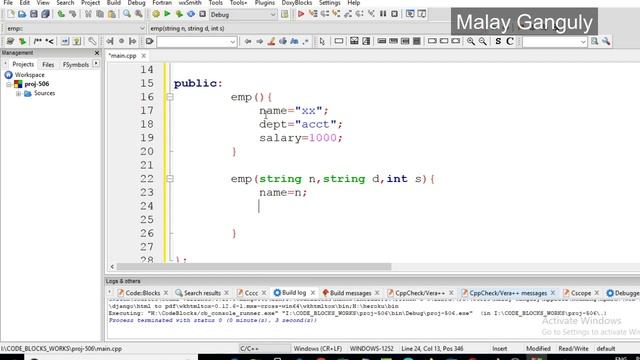Close the Cccc log tab
640x360 pixels.
pos(264,293)
